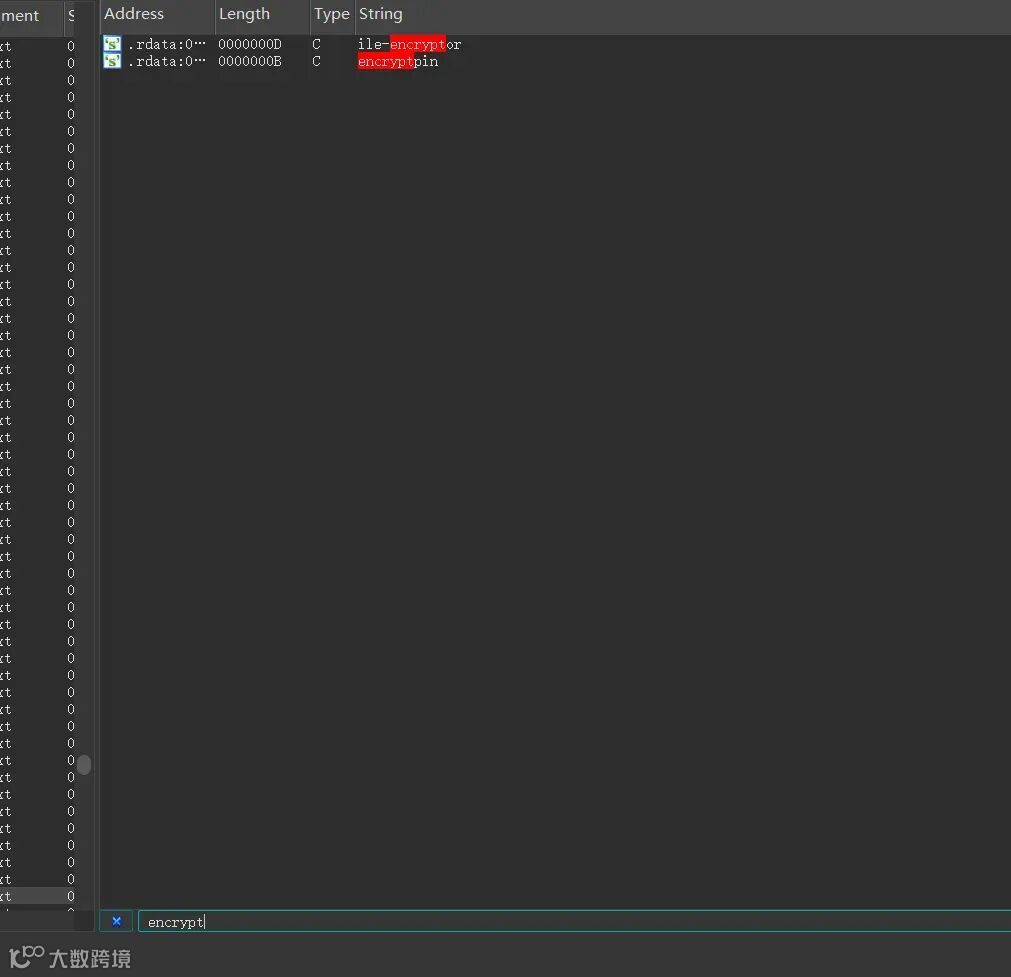Click the filter input containing encrypt

[574, 922]
